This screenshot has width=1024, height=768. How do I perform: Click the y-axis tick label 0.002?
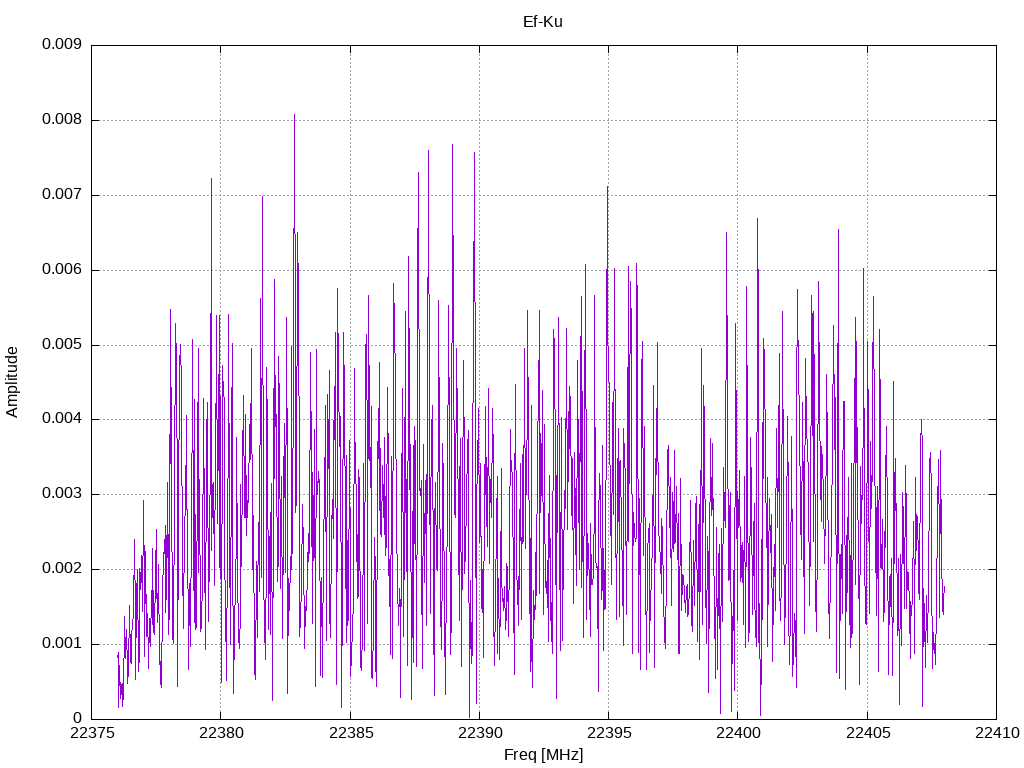pyautogui.click(x=62, y=569)
